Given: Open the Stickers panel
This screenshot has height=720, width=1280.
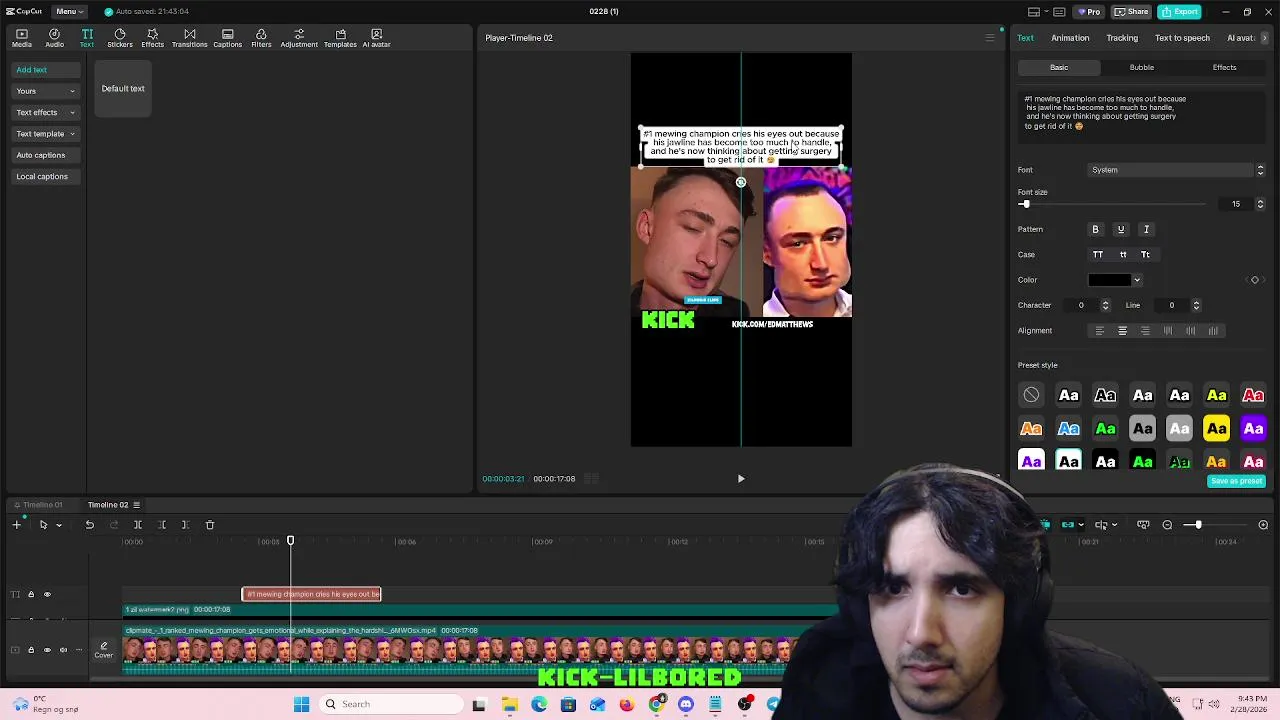Looking at the screenshot, I should pyautogui.click(x=120, y=38).
